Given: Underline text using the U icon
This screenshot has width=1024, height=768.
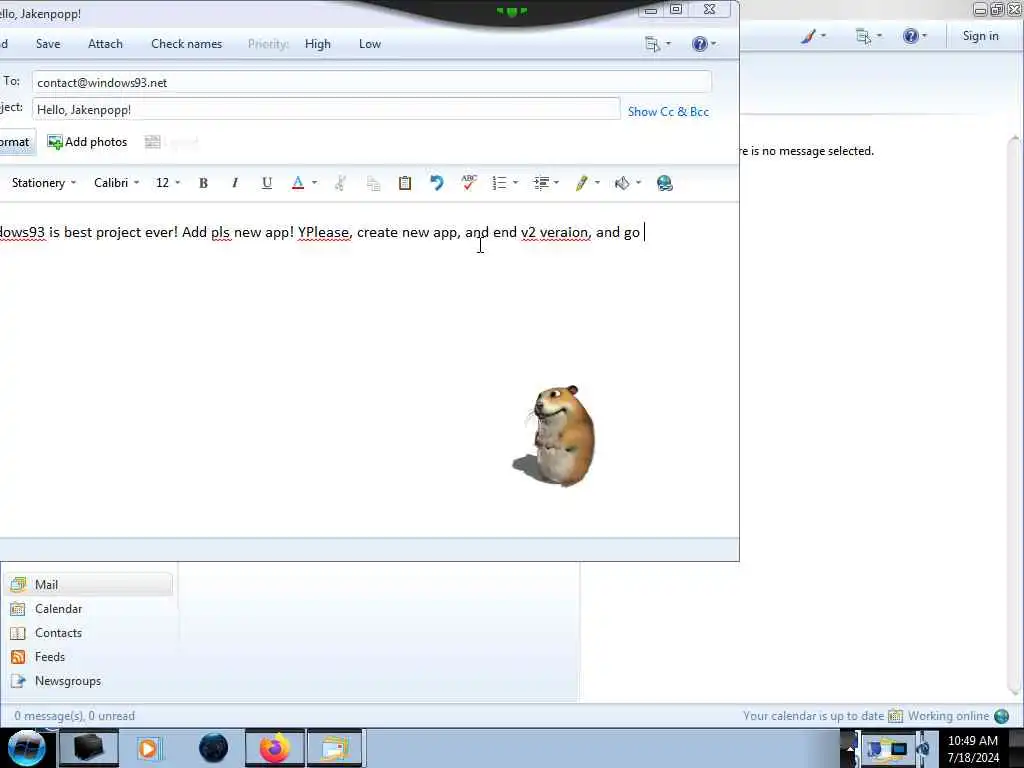Looking at the screenshot, I should 266,184.
